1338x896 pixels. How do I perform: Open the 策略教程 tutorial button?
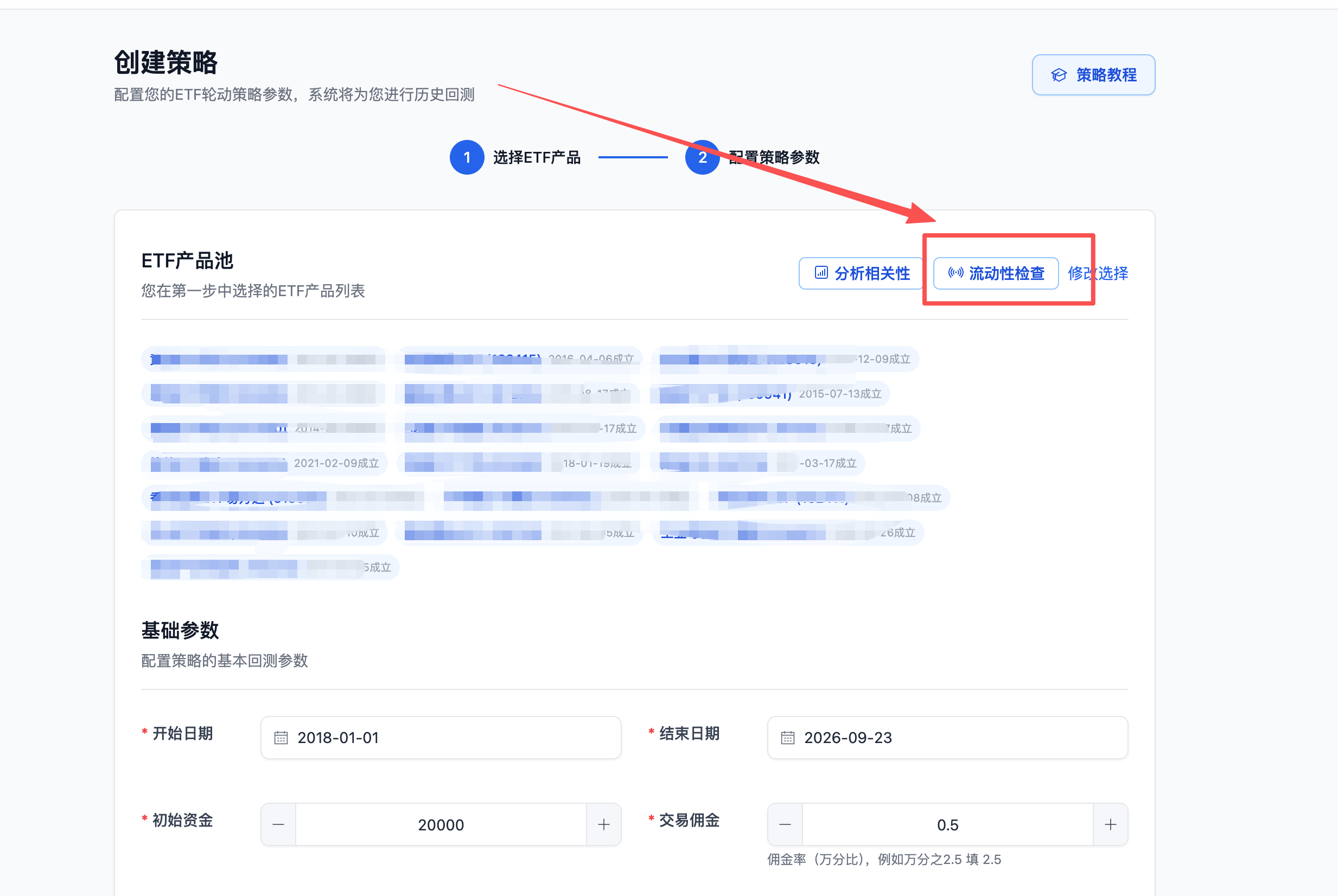tap(1093, 75)
